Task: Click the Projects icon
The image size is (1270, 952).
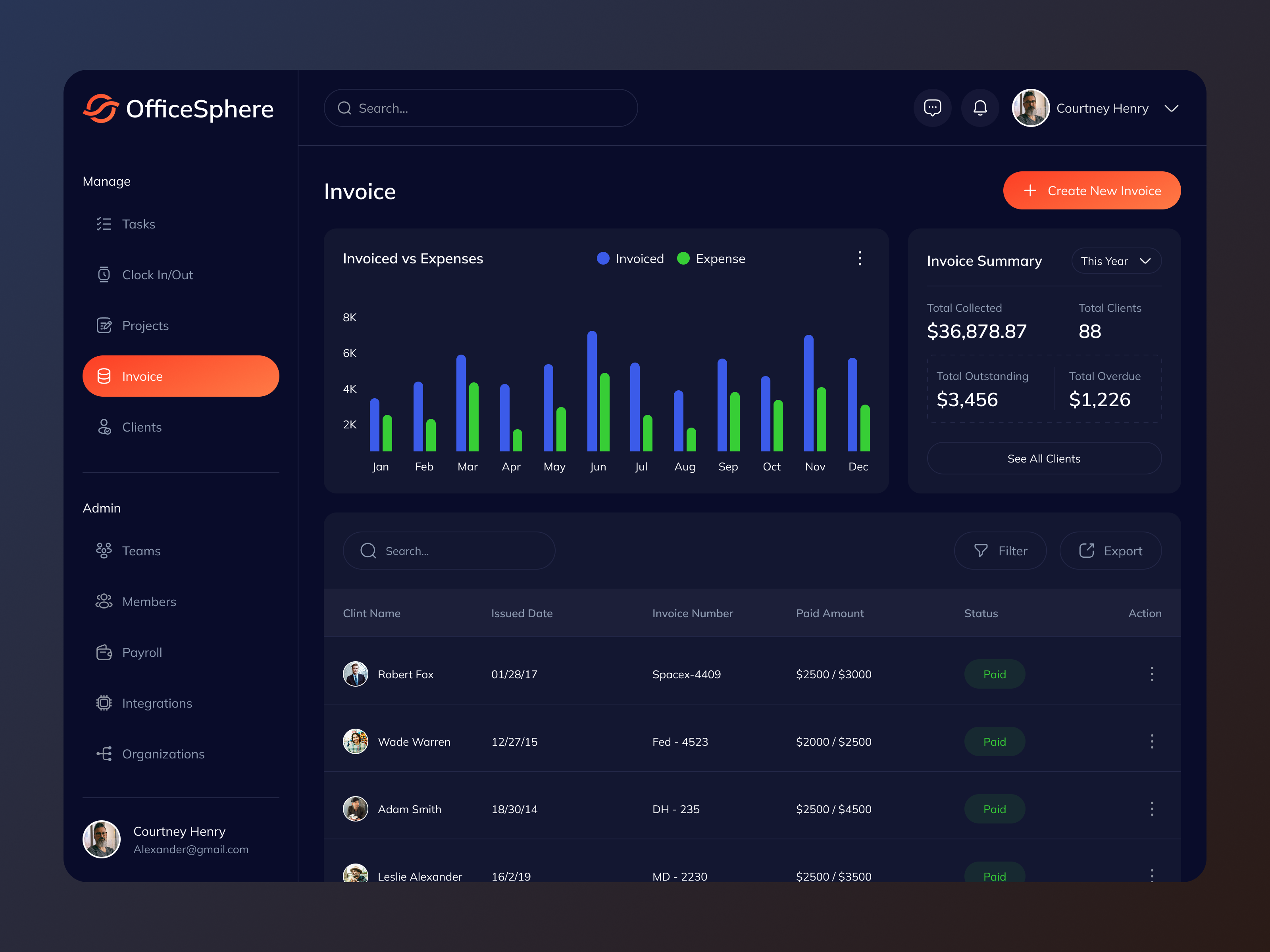Action: click(104, 325)
